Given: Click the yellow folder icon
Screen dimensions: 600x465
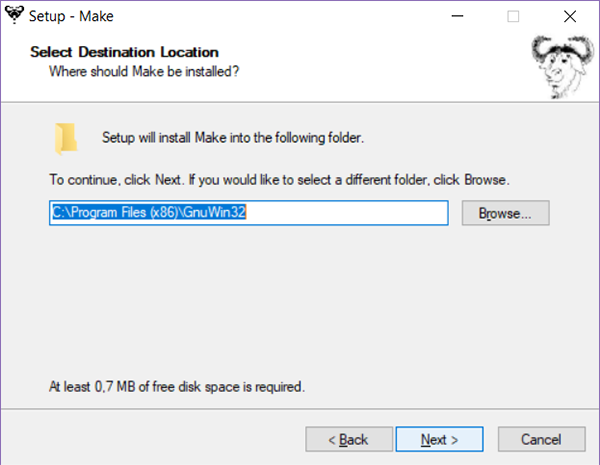Looking at the screenshot, I should [67, 138].
